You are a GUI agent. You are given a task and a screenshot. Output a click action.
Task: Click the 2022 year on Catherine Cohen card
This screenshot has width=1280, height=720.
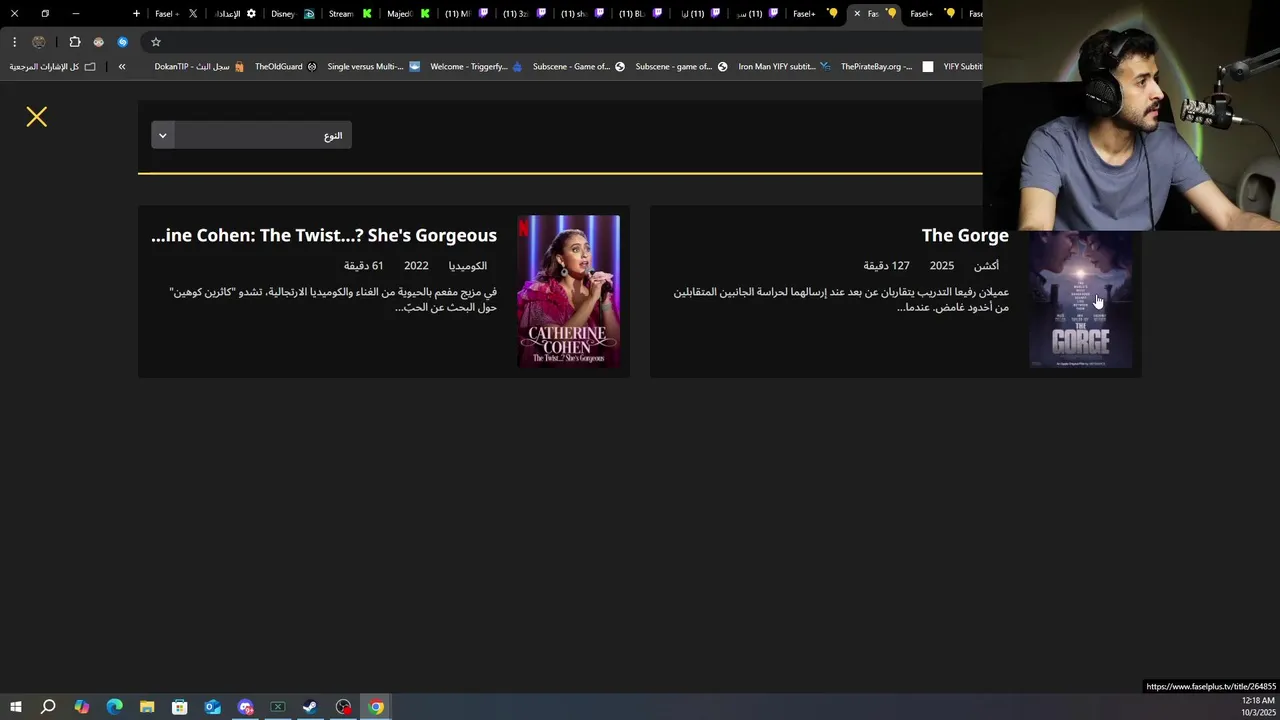pyautogui.click(x=416, y=266)
